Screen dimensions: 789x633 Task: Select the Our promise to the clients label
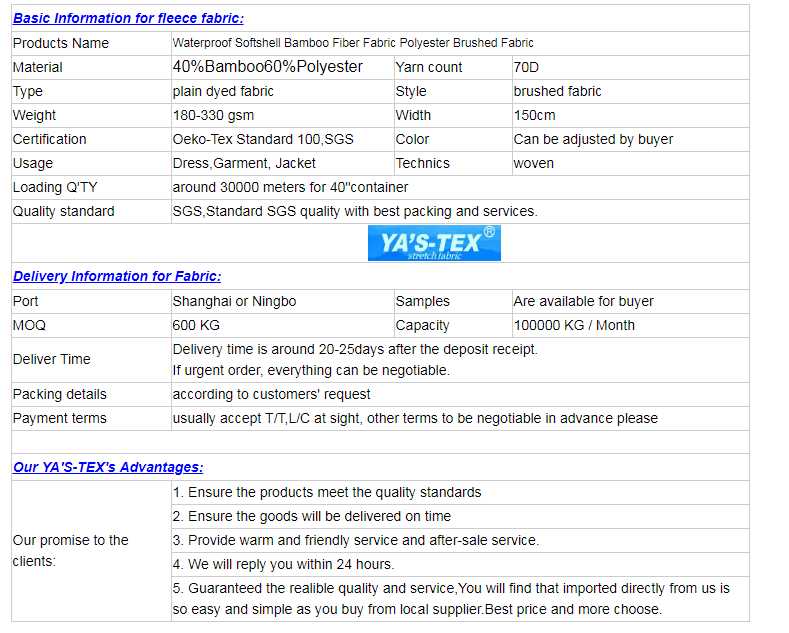click(70, 550)
